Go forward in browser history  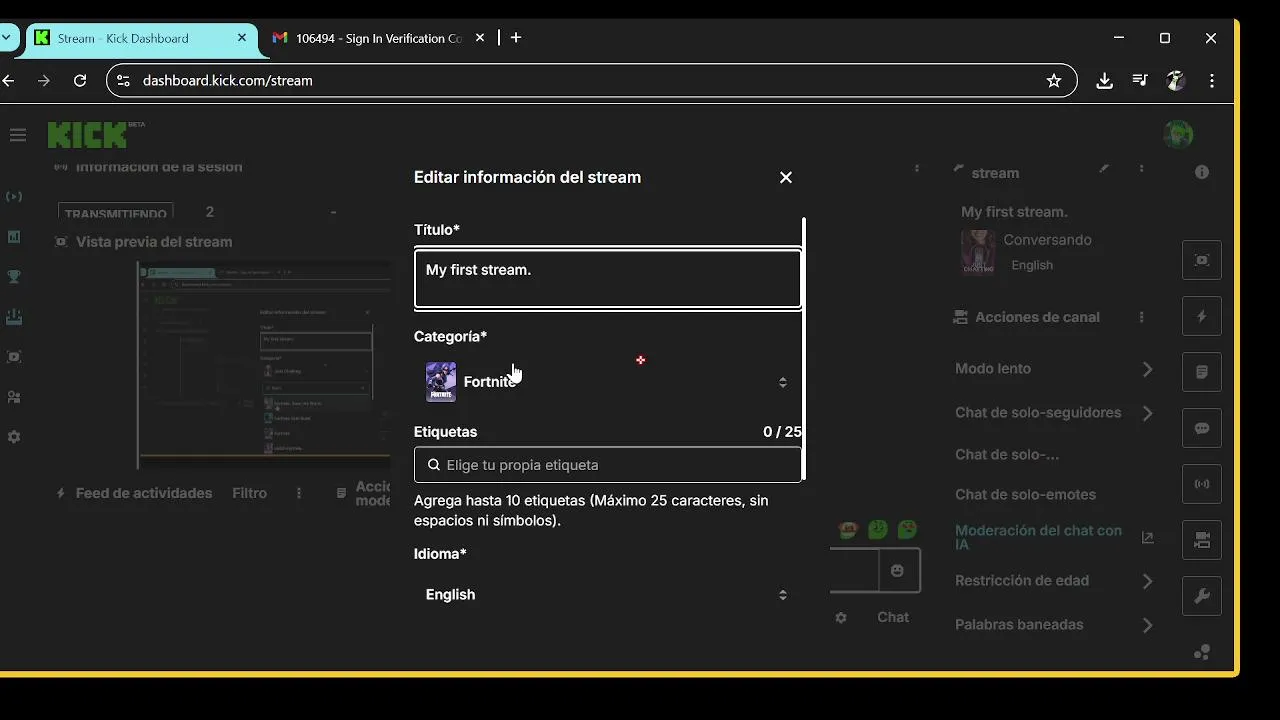point(43,80)
